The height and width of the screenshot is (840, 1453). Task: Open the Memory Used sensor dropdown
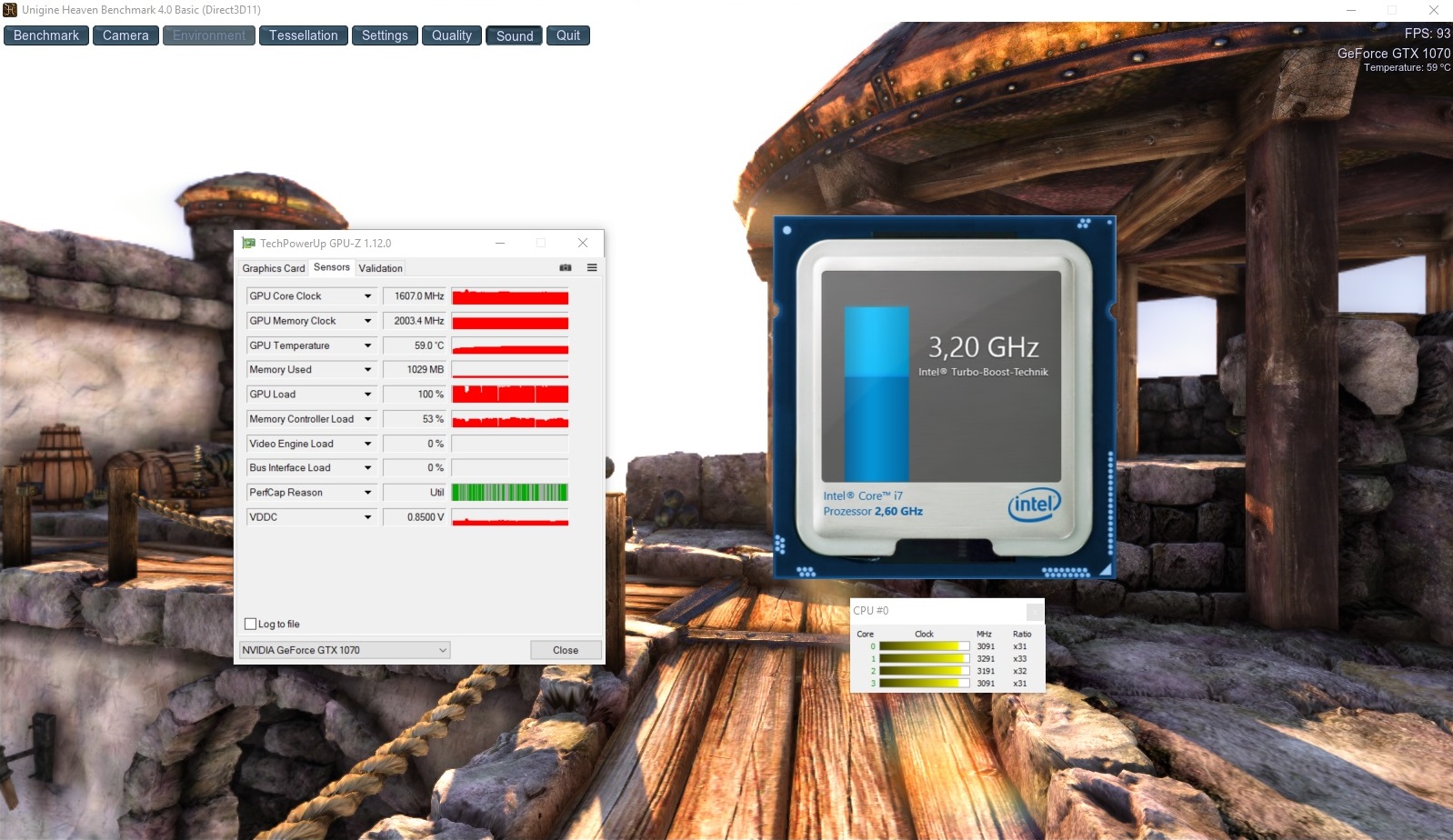(x=367, y=370)
